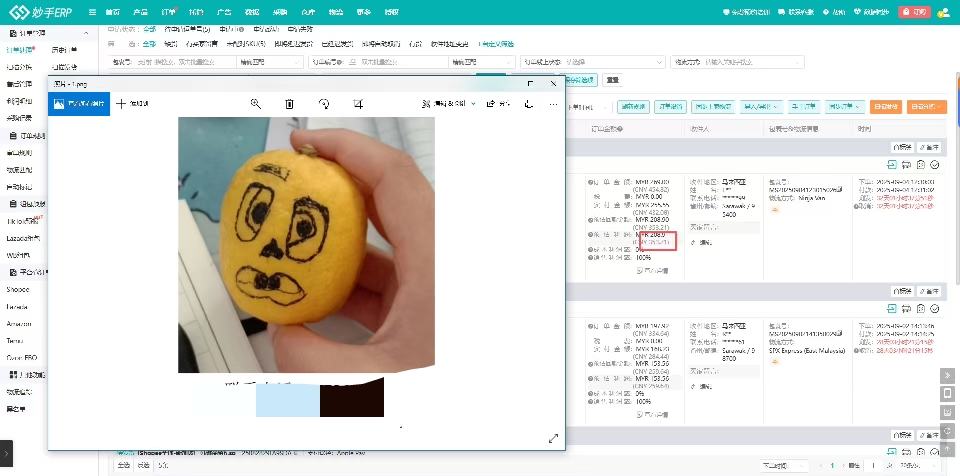Open the rightmost orange dropdown button
The image size is (960, 476).
pos(927,107)
